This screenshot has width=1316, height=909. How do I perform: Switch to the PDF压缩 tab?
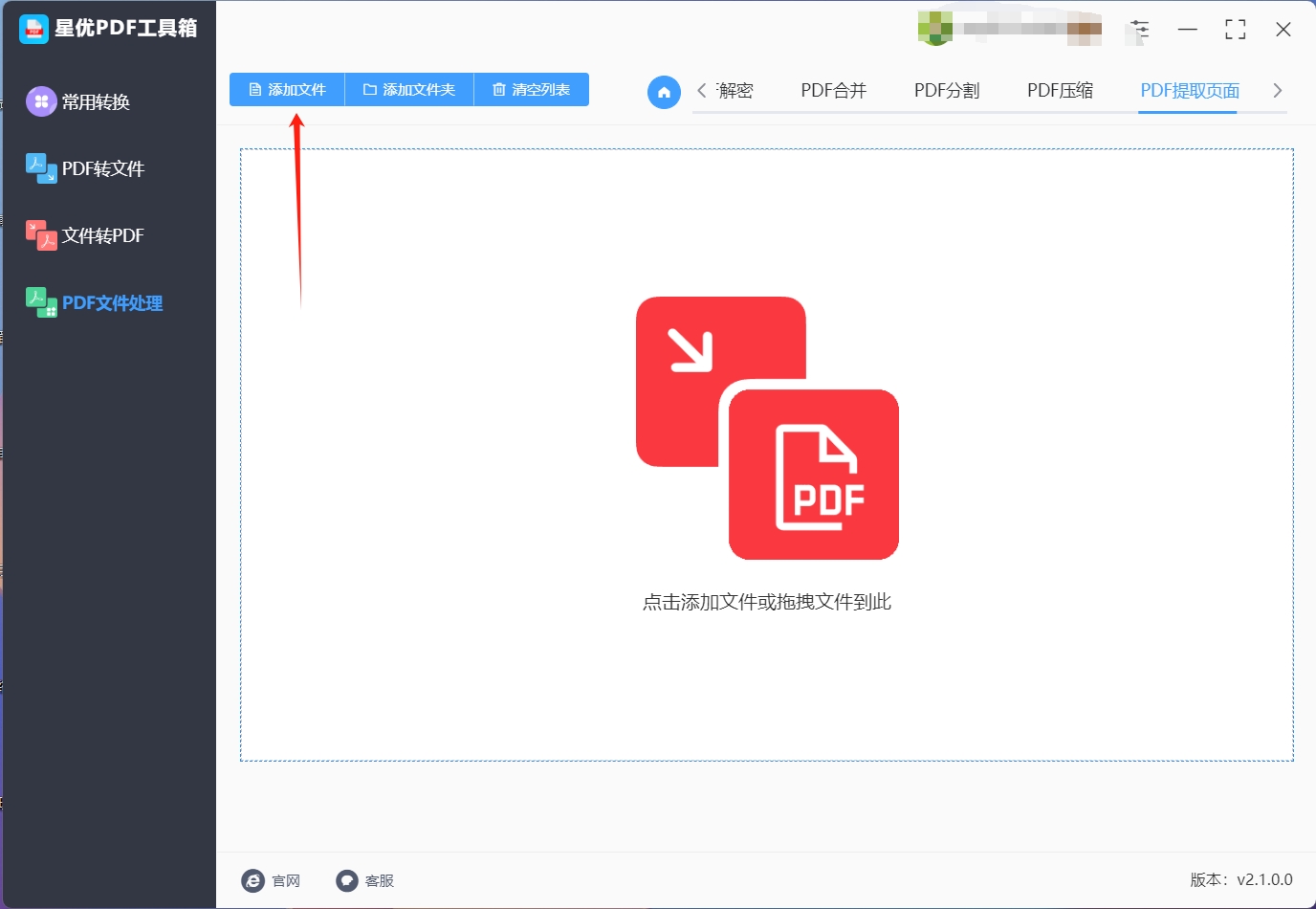coord(1060,91)
